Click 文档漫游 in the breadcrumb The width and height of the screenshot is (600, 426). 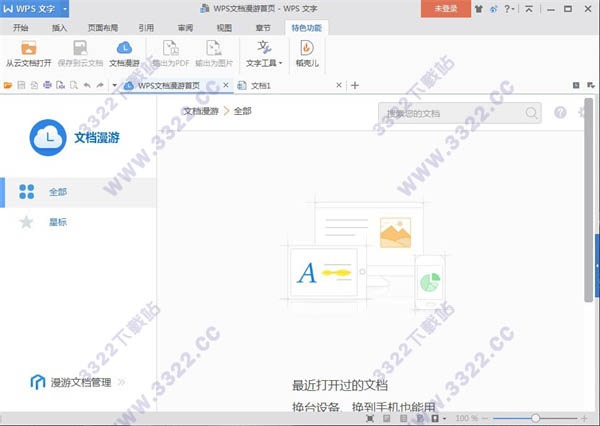201,111
